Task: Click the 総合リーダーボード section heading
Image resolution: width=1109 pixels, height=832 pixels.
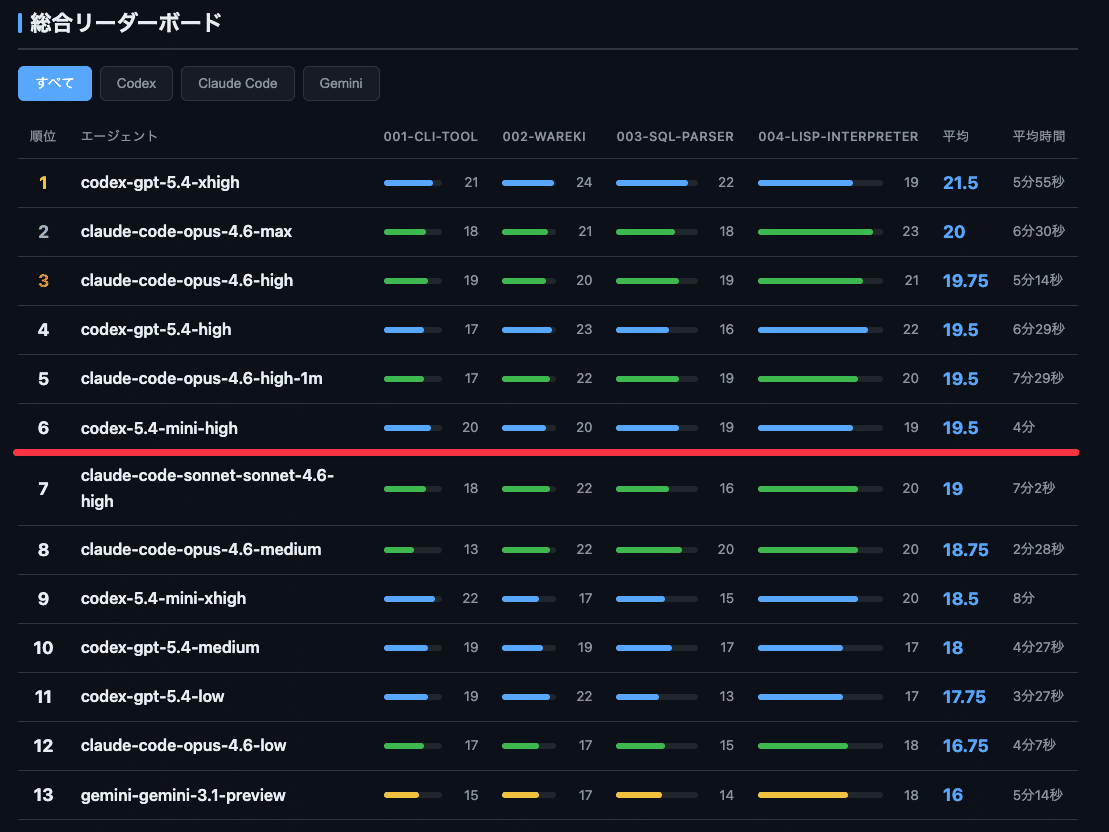Action: coord(126,23)
